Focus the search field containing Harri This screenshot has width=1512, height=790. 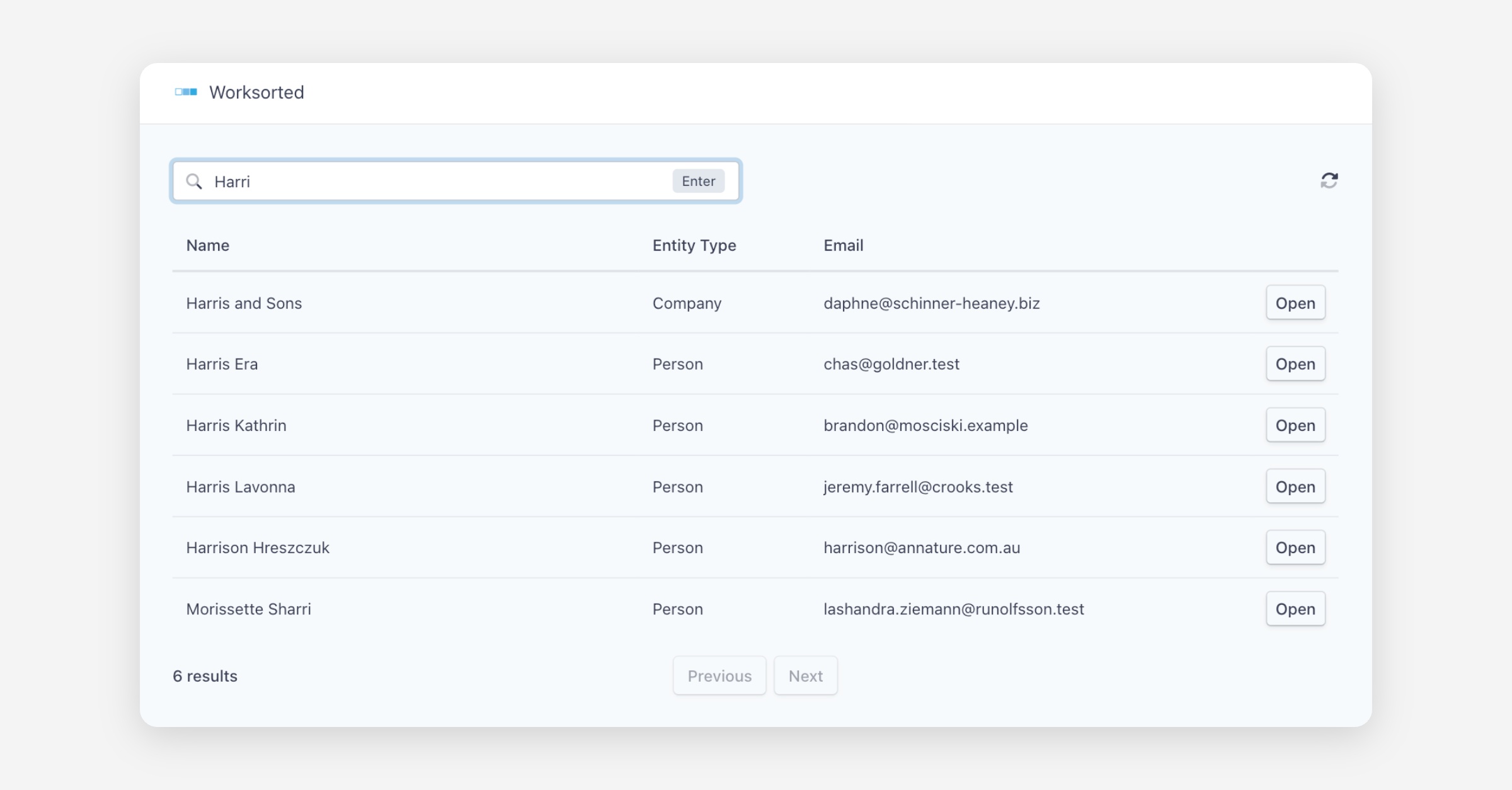pos(441,181)
